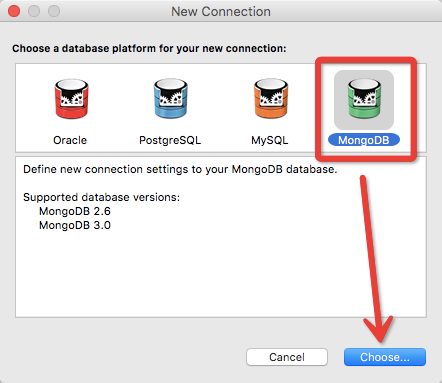Click the disabled minimize window button
Screen dimensions: 442x383
tap(34, 11)
